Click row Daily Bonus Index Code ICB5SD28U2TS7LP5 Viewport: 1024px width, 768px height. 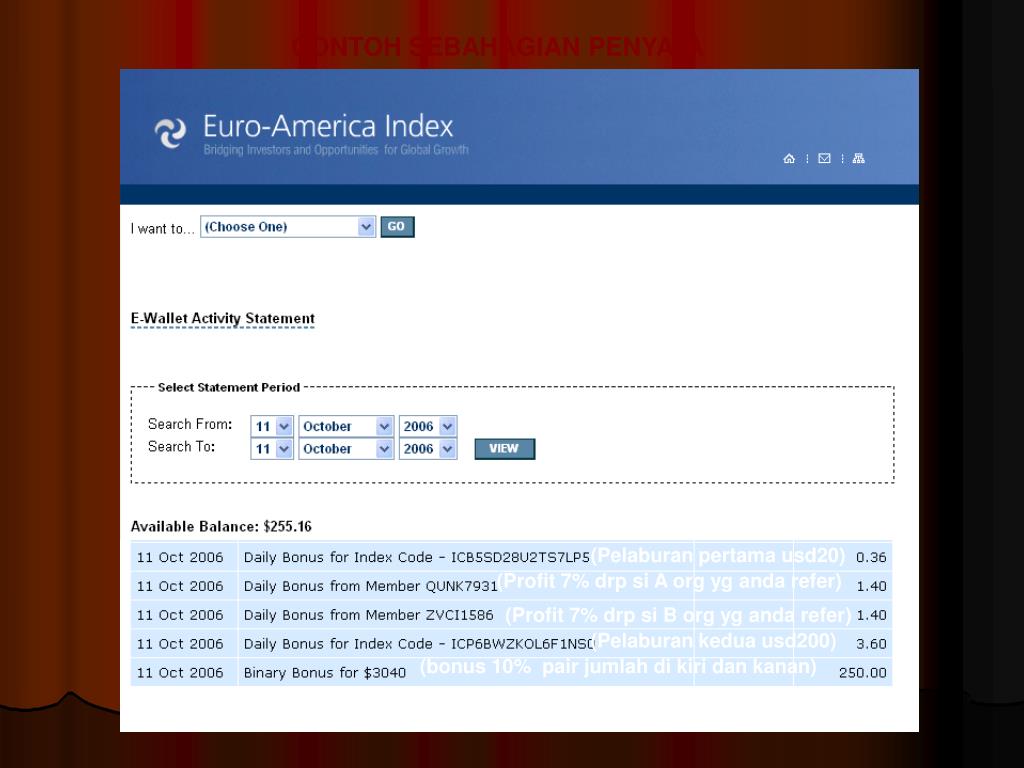pos(511,557)
